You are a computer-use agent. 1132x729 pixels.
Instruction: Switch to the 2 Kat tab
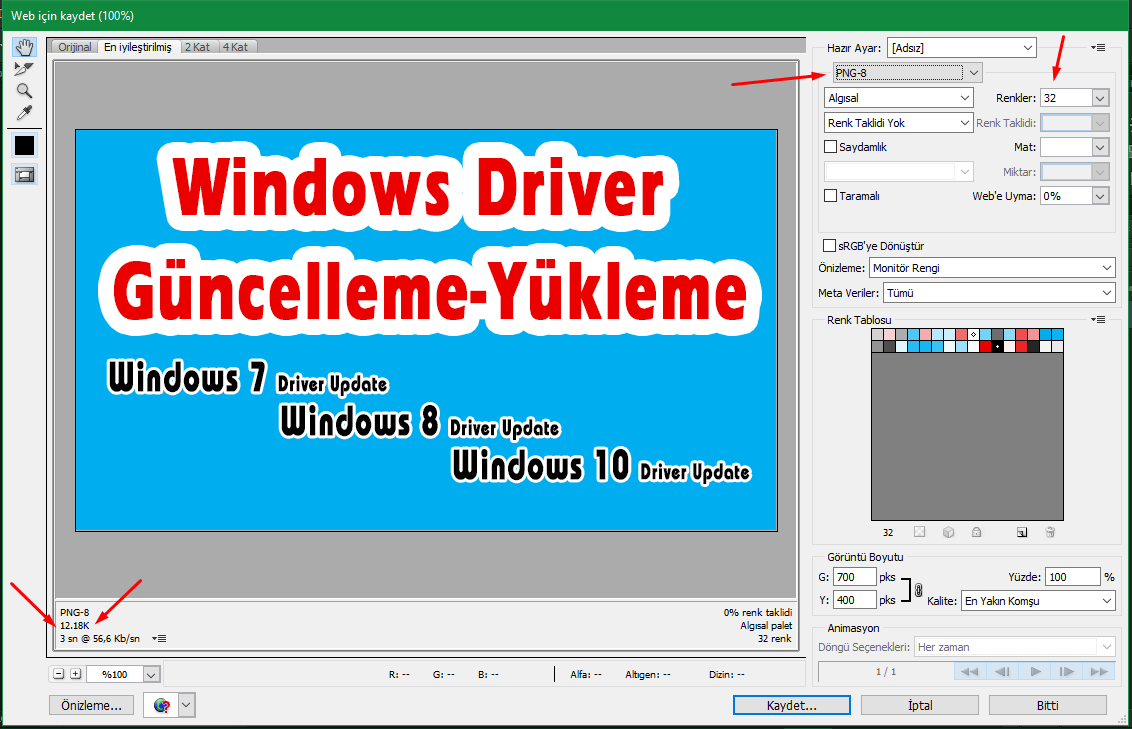(x=197, y=47)
